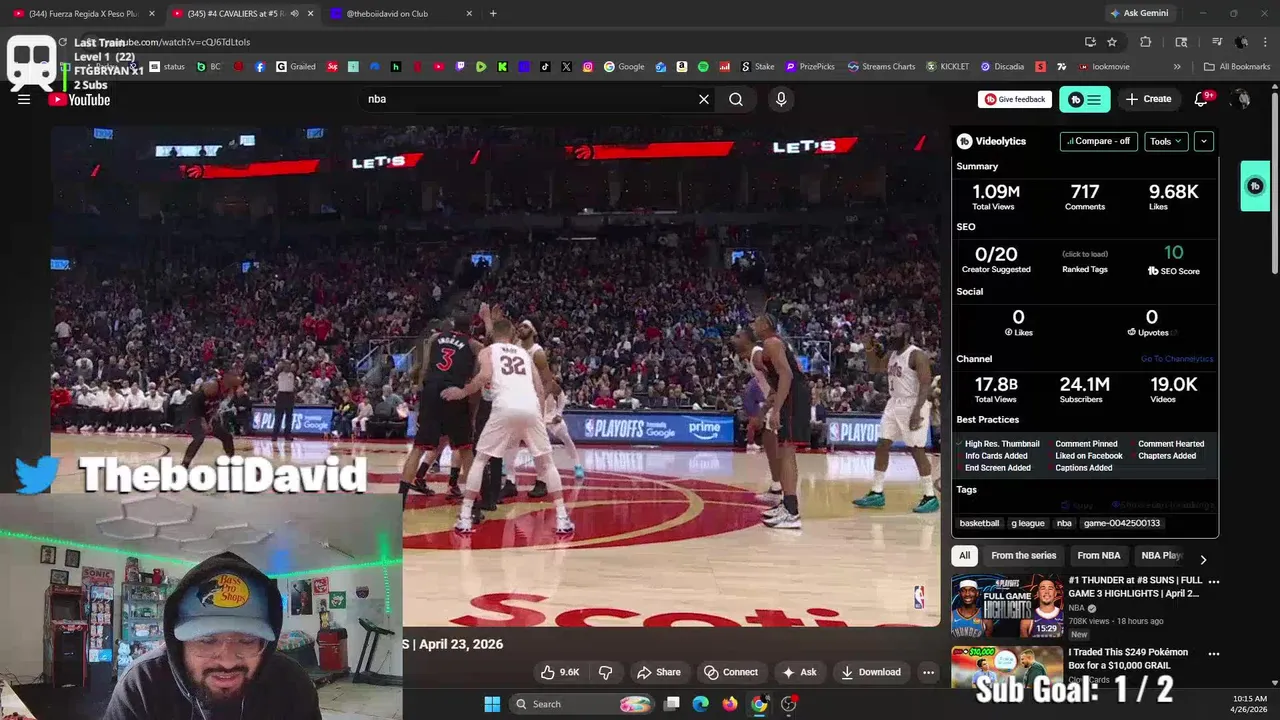Open OBS Studio from the taskbar
Image resolution: width=1280 pixels, height=720 pixels.
[788, 704]
